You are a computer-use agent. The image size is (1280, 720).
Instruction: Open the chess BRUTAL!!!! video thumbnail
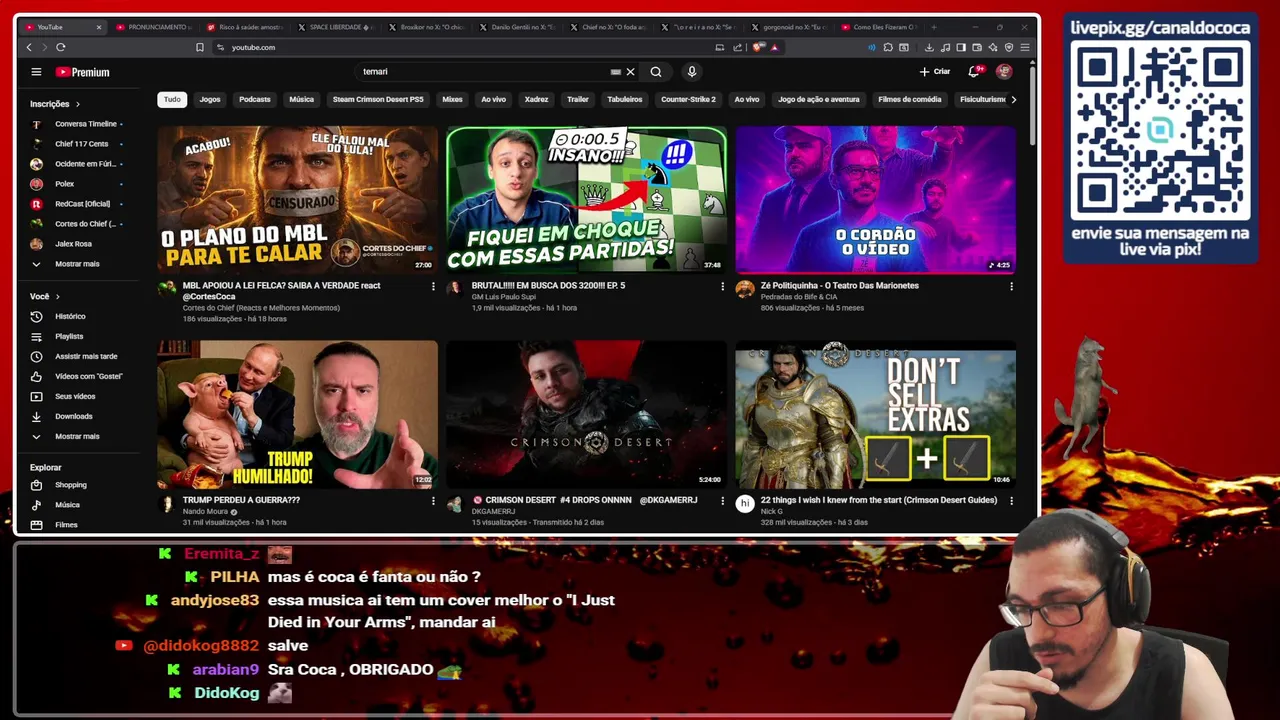(x=586, y=199)
